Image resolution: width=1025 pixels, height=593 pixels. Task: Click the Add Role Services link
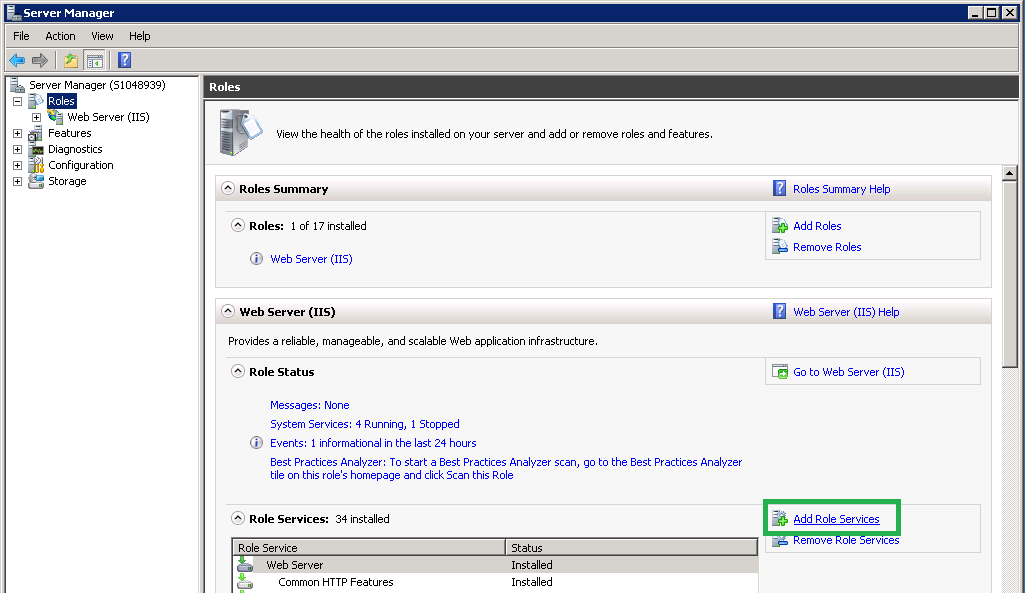click(x=836, y=519)
